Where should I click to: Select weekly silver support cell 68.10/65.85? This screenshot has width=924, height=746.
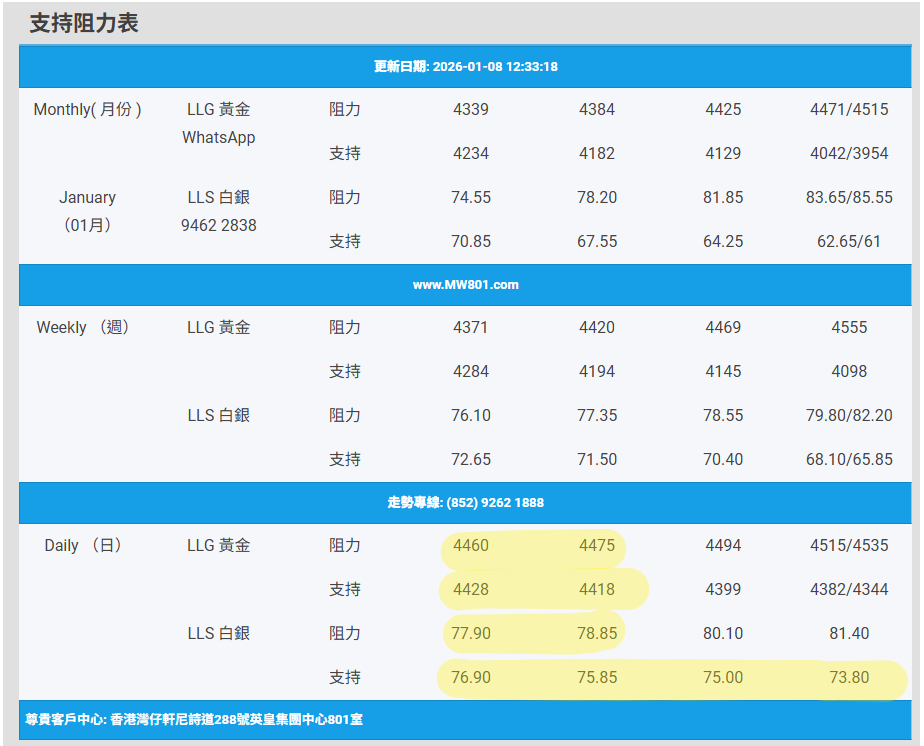click(849, 460)
